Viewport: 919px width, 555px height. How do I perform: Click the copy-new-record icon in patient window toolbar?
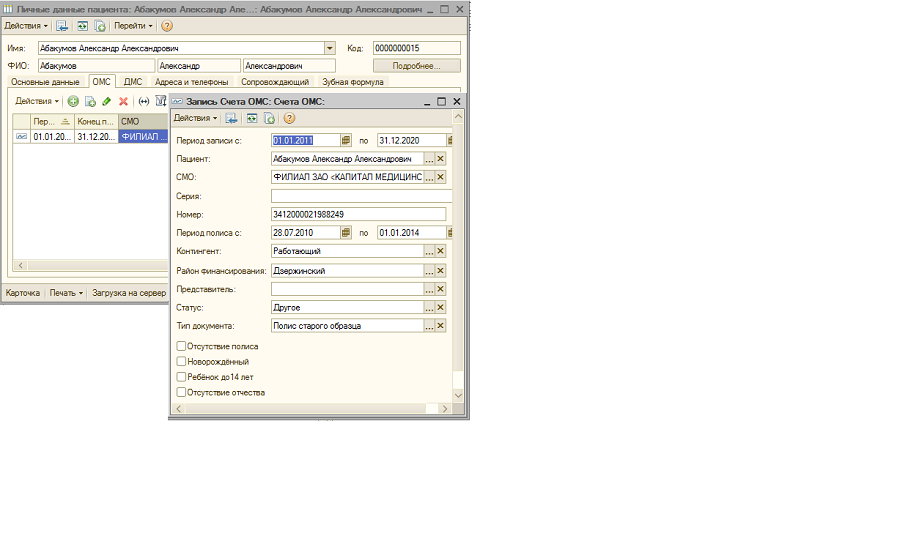pos(100,26)
